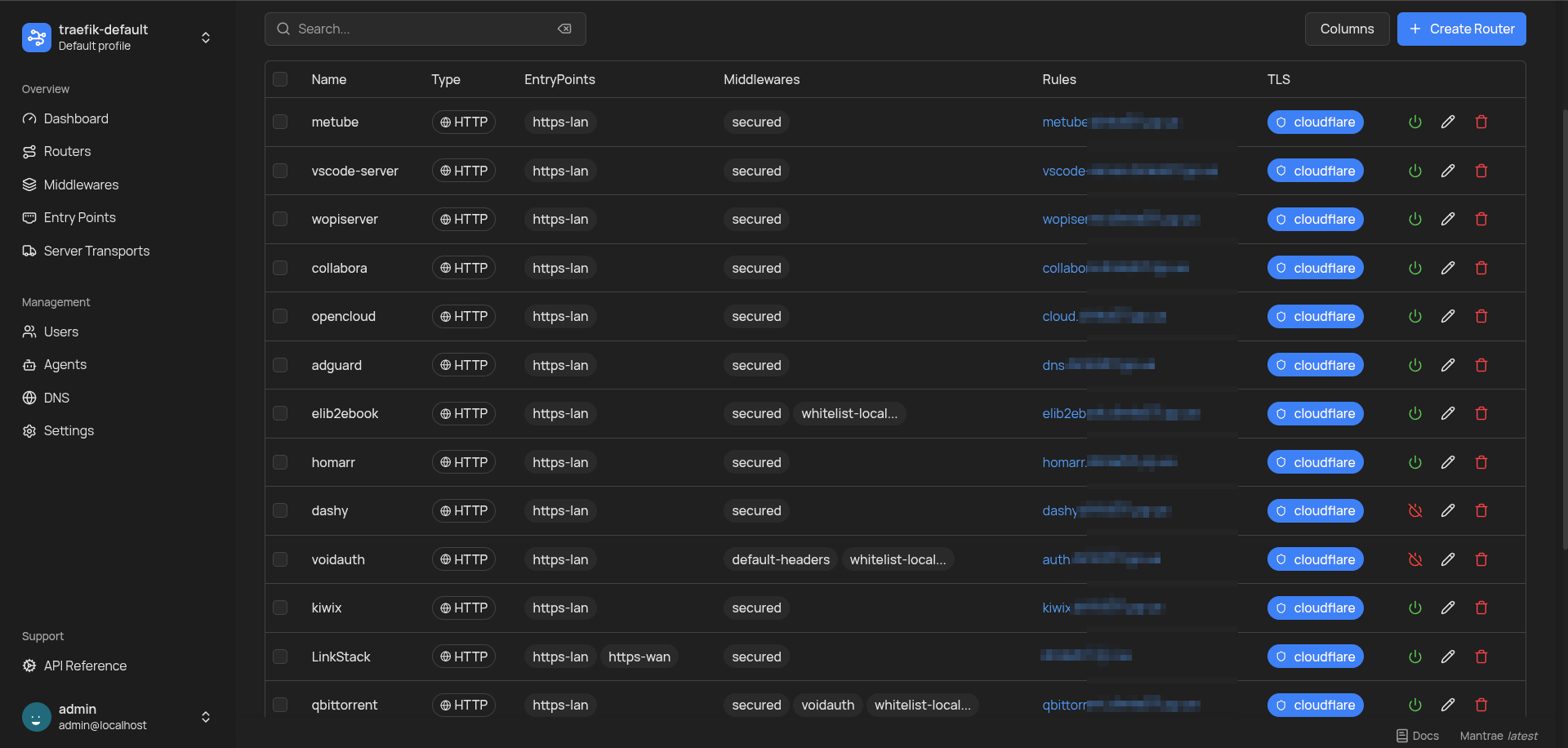Open the Entry Points sidebar page
This screenshot has height=748, width=1568.
pos(79,217)
